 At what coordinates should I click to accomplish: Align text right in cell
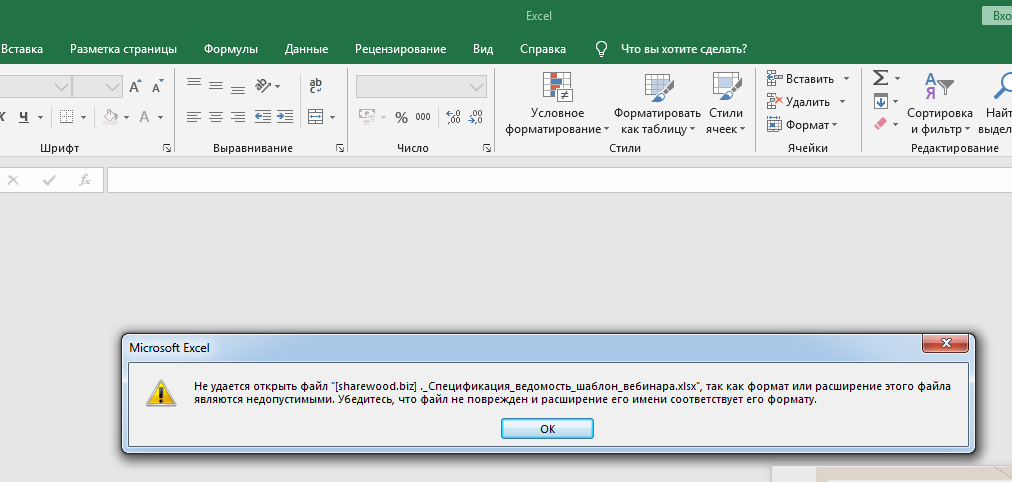click(x=238, y=117)
